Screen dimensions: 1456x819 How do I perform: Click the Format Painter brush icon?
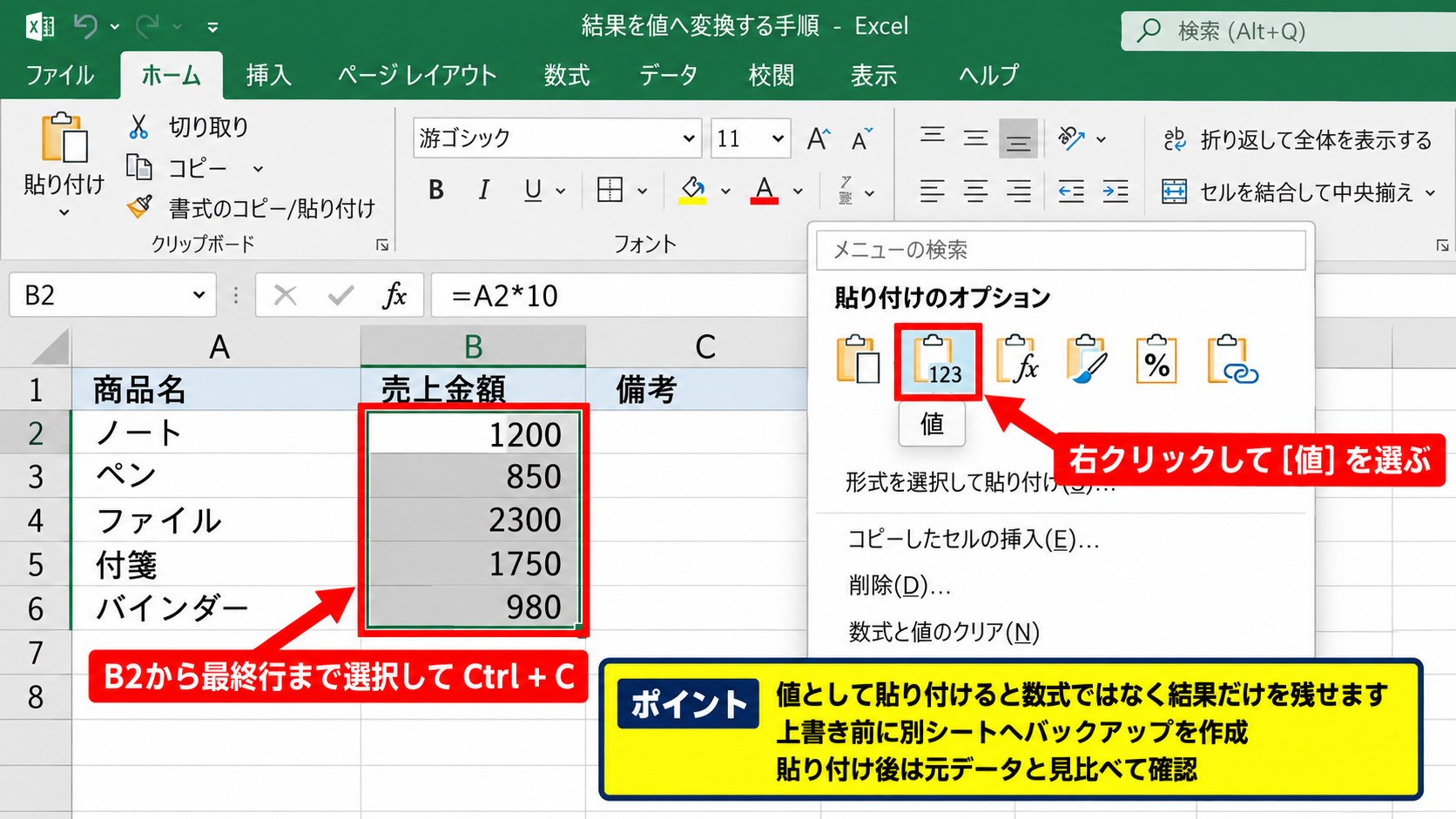pos(139,207)
